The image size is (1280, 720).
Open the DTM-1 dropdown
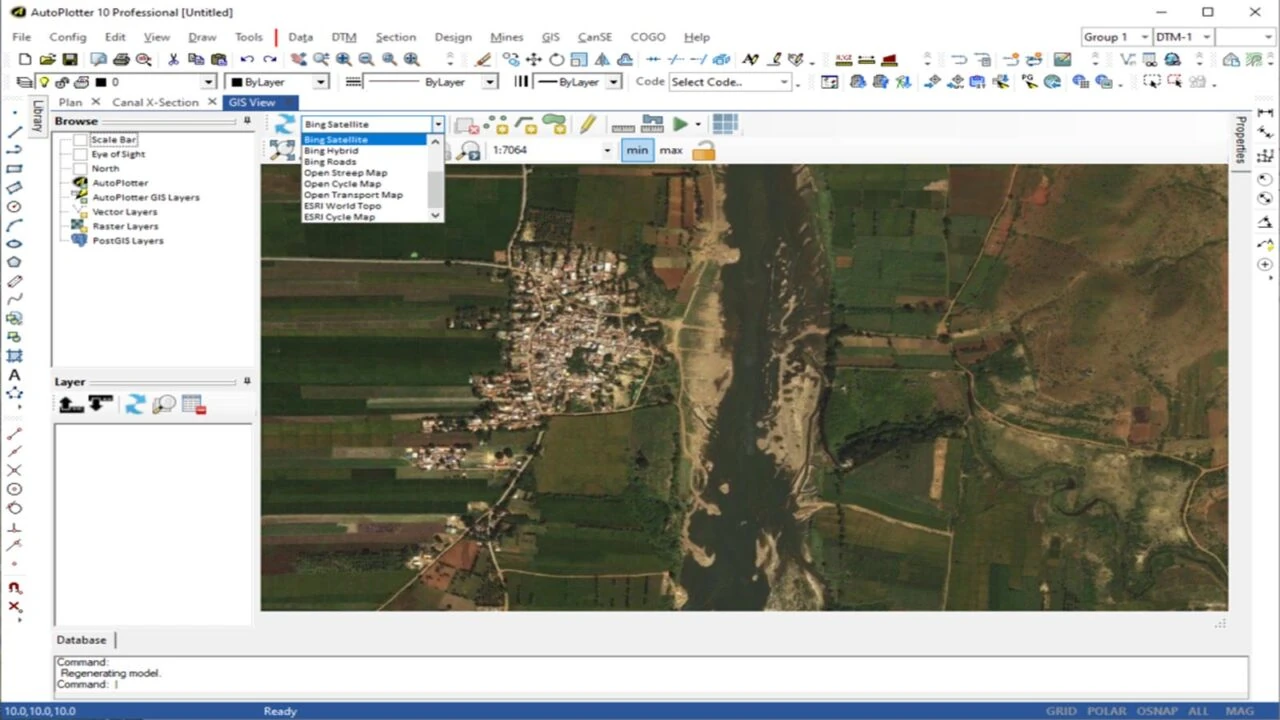(x=1183, y=37)
